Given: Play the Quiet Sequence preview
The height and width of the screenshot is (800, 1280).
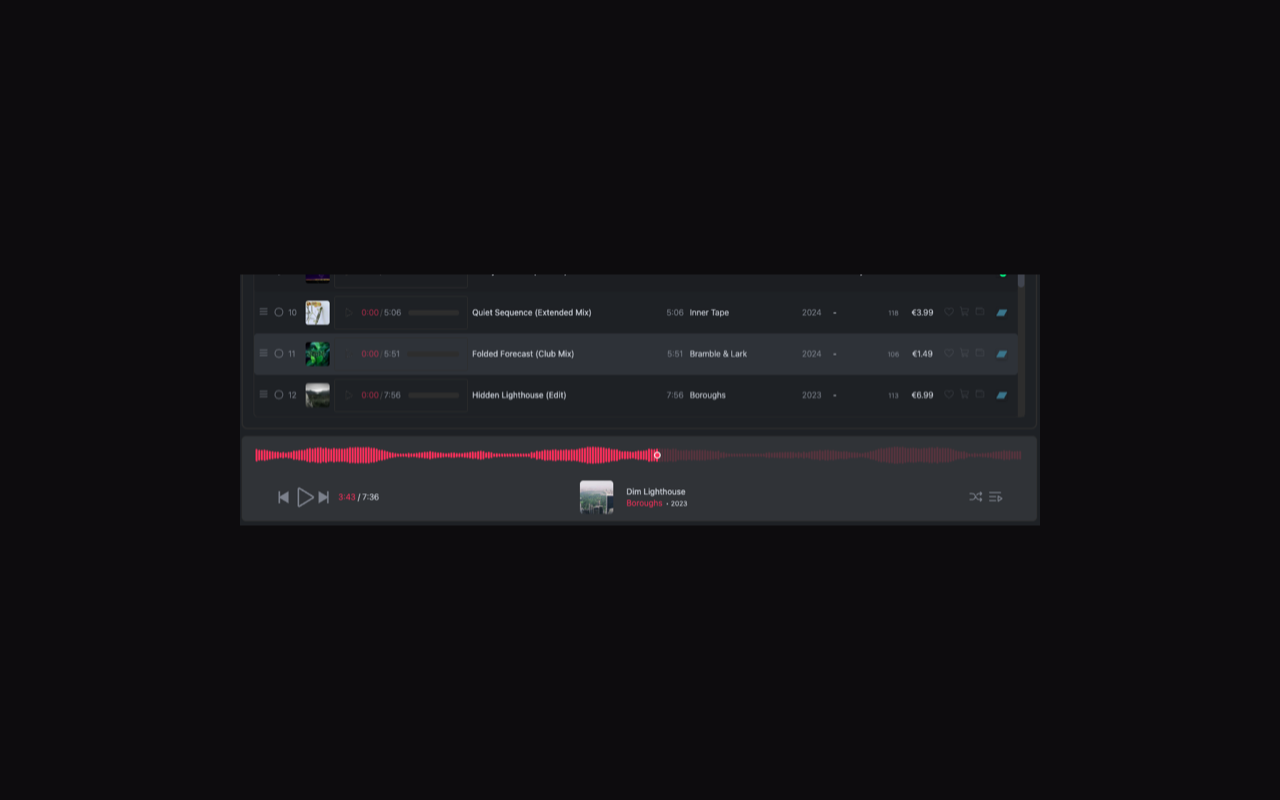Looking at the screenshot, I should [349, 312].
